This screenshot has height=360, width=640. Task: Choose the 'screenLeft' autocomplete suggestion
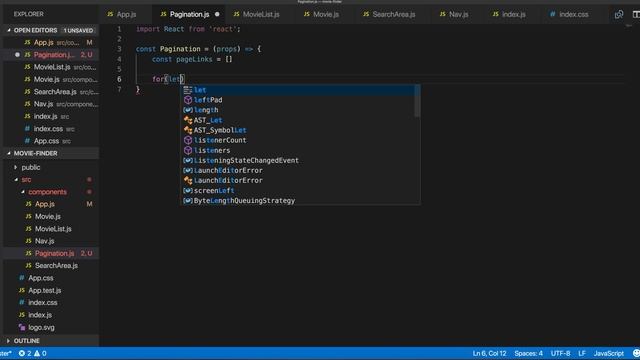298,191
